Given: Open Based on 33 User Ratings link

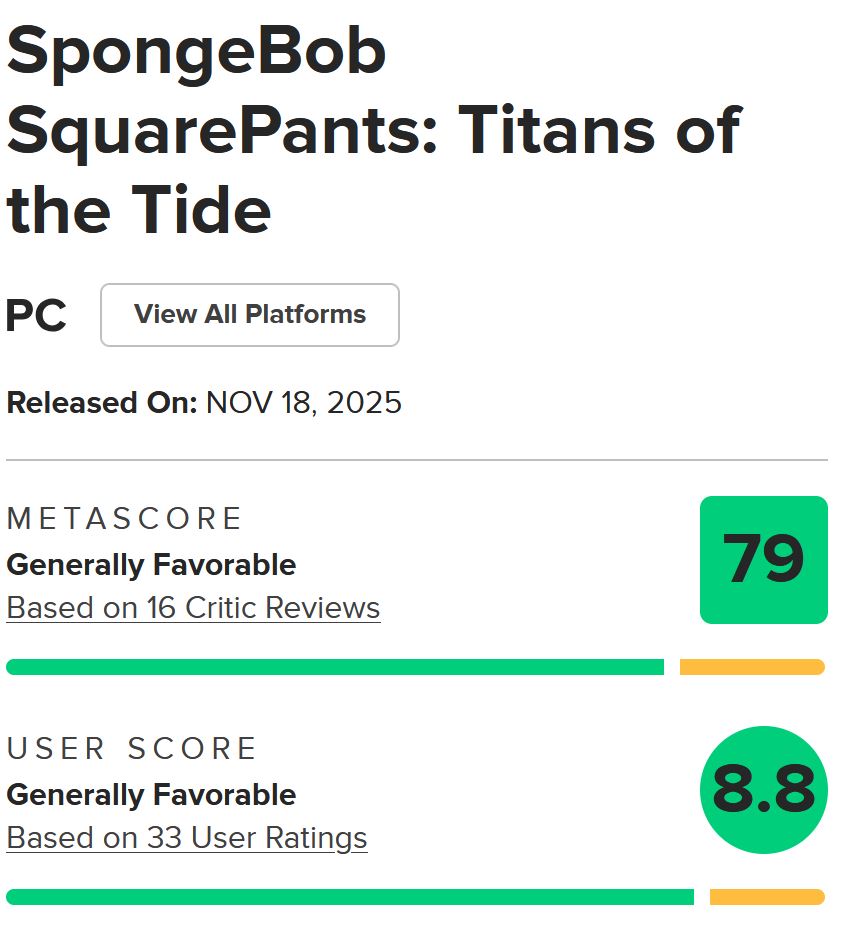Looking at the screenshot, I should pyautogui.click(x=185, y=838).
